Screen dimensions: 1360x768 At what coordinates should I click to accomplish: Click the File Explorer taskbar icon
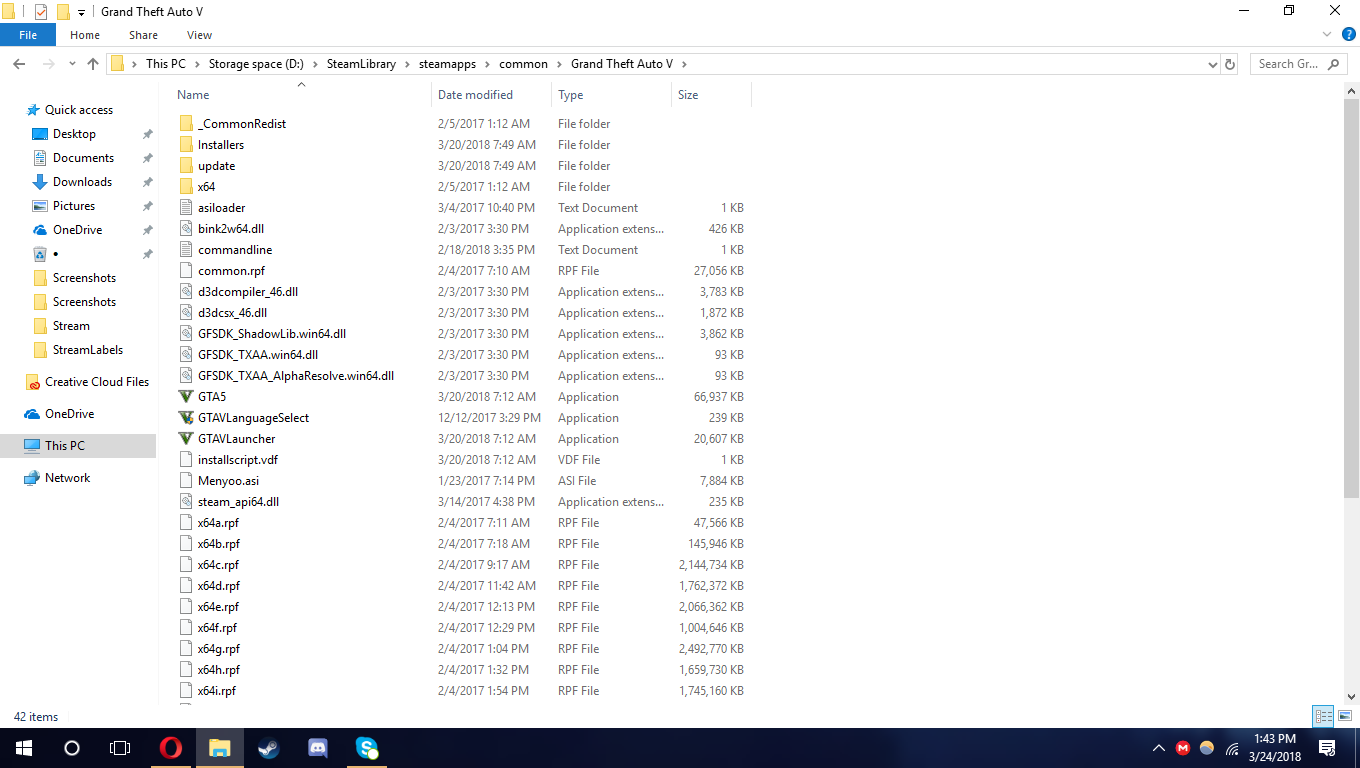tap(219, 747)
